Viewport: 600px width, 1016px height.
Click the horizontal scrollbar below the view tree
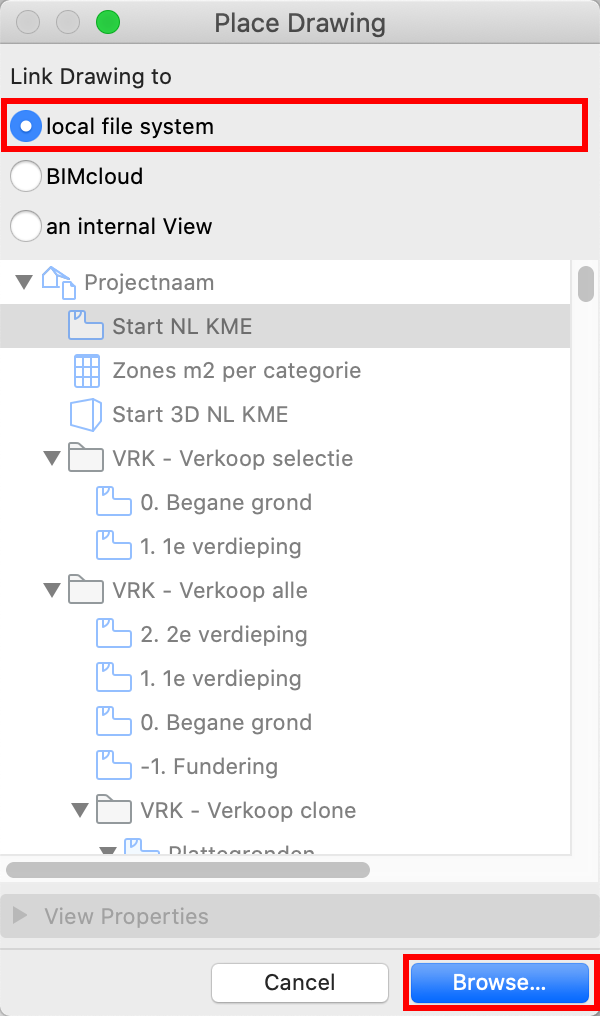point(188,870)
